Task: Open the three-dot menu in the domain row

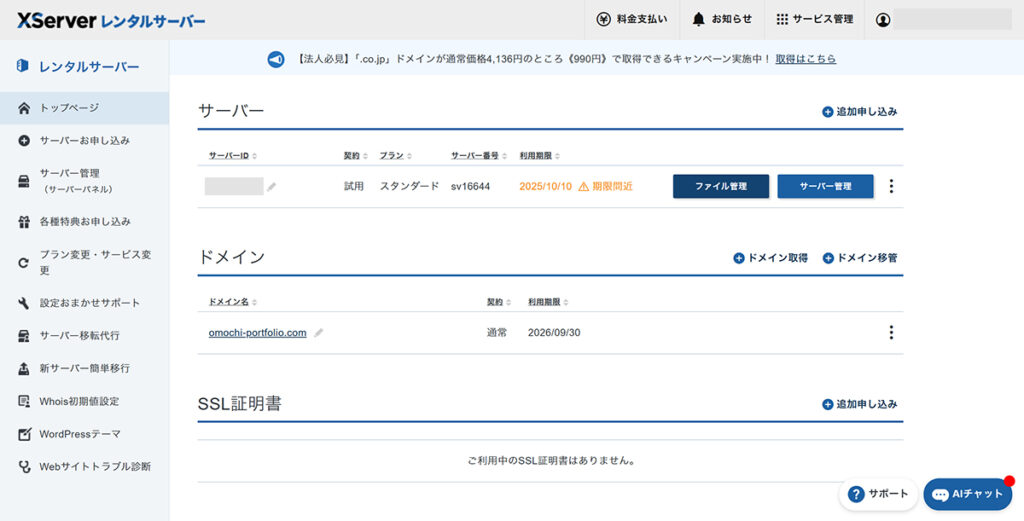Action: [891, 332]
